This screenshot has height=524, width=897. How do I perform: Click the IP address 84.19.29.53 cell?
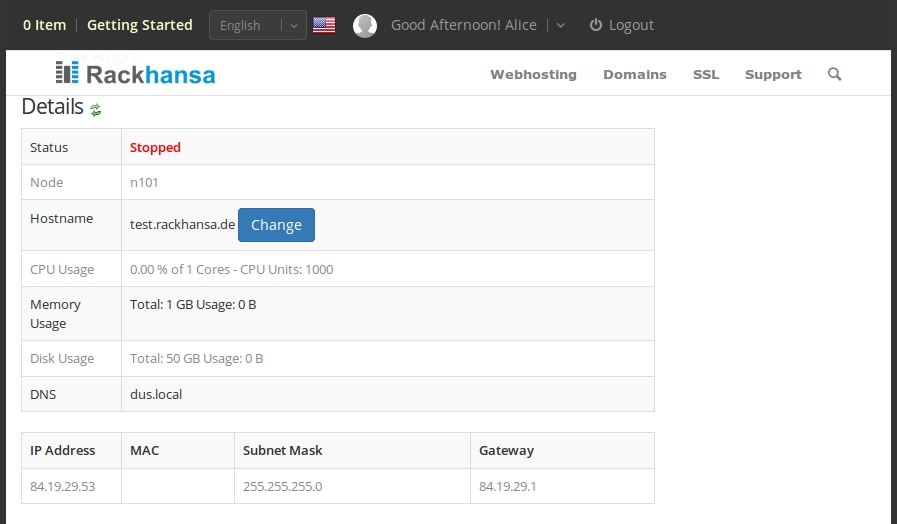click(x=62, y=486)
